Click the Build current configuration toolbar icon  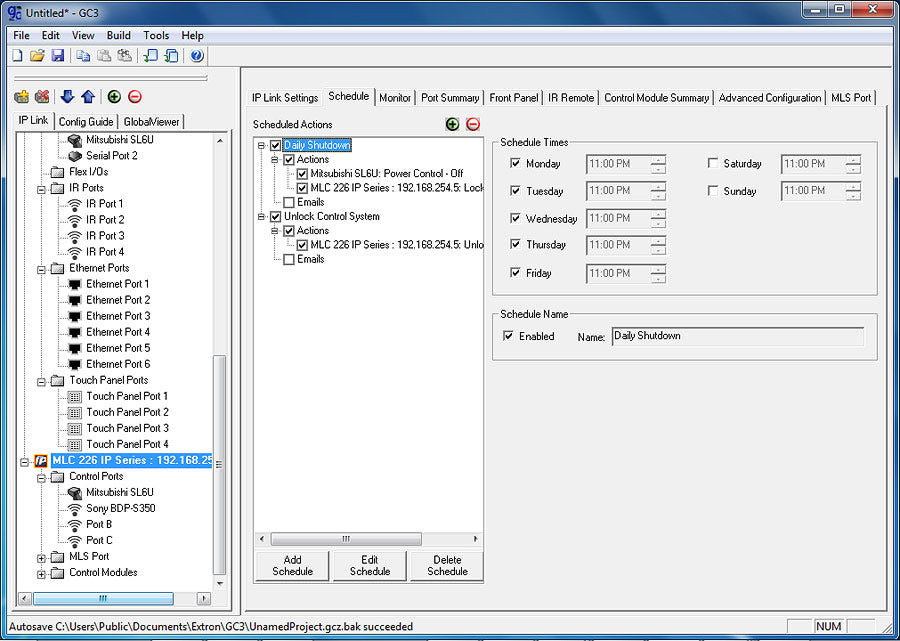point(150,56)
